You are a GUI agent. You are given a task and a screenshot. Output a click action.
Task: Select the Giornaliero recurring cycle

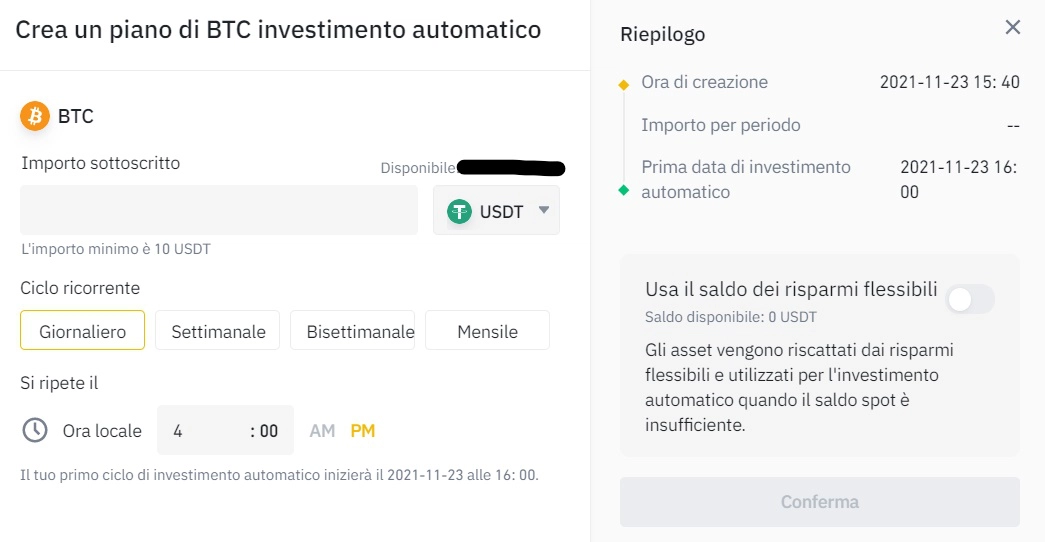[82, 331]
